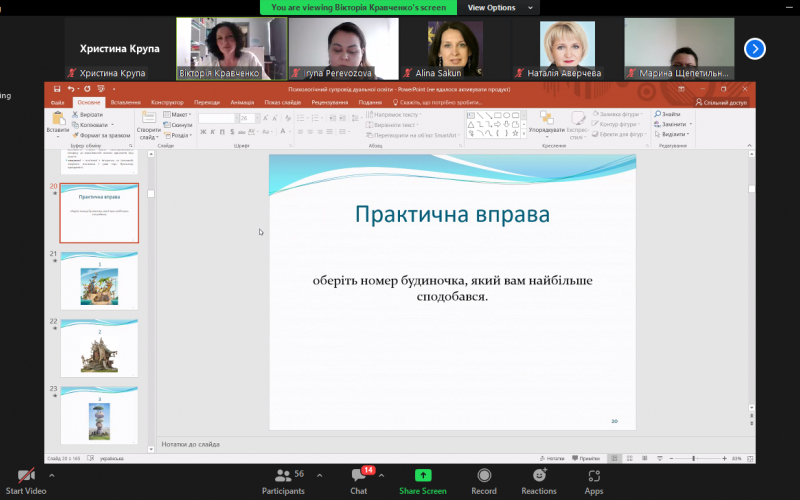Open the Participants panel in Zoom

click(283, 482)
